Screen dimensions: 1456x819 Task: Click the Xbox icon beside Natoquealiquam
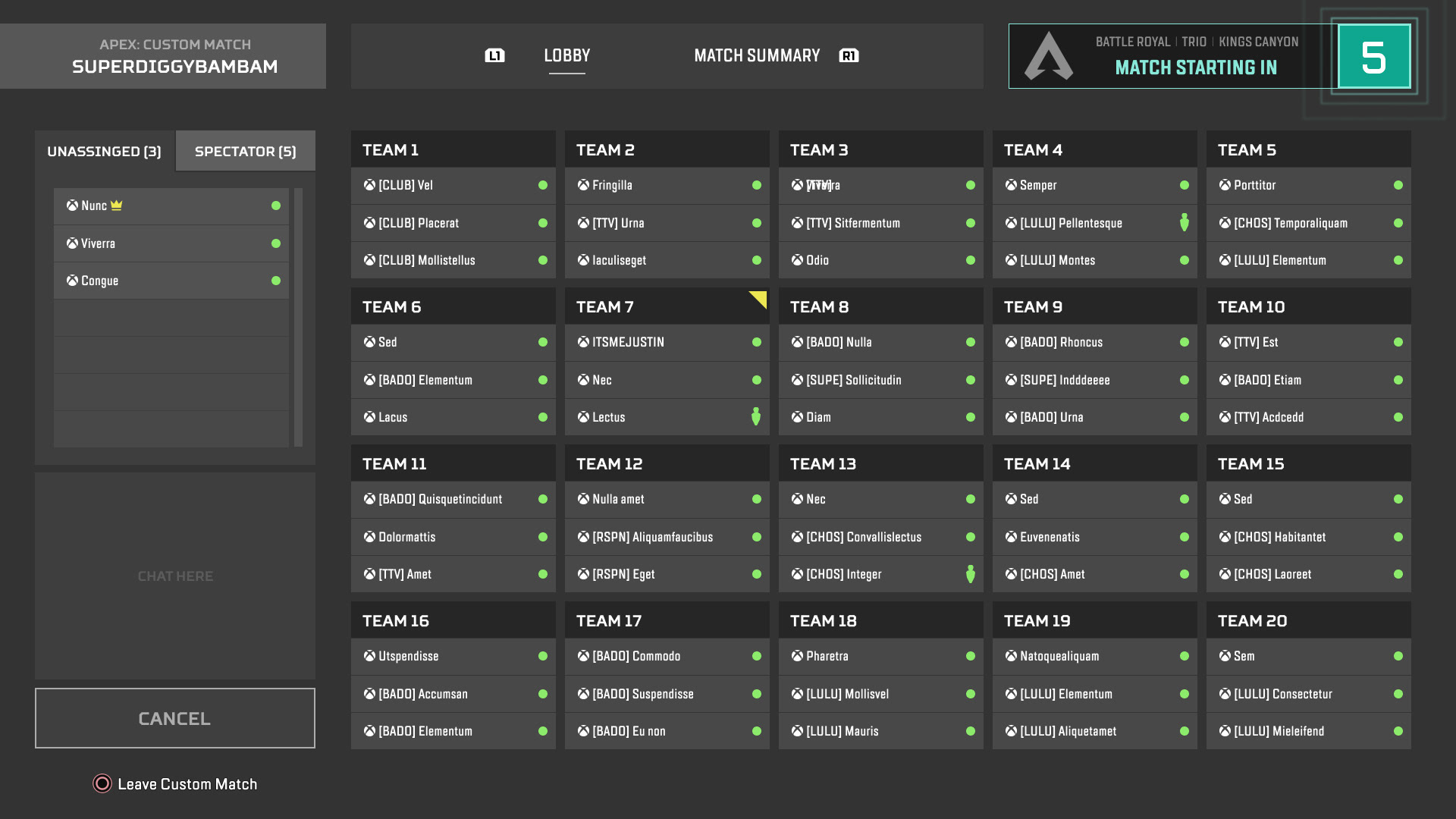1011,656
